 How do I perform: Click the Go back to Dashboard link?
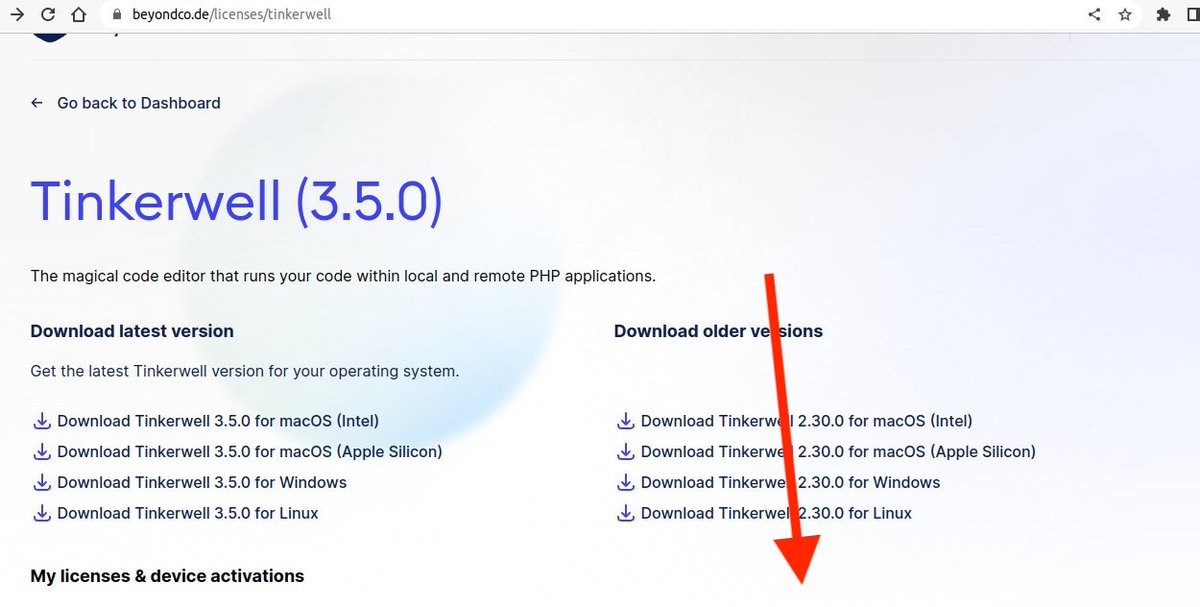(x=139, y=103)
